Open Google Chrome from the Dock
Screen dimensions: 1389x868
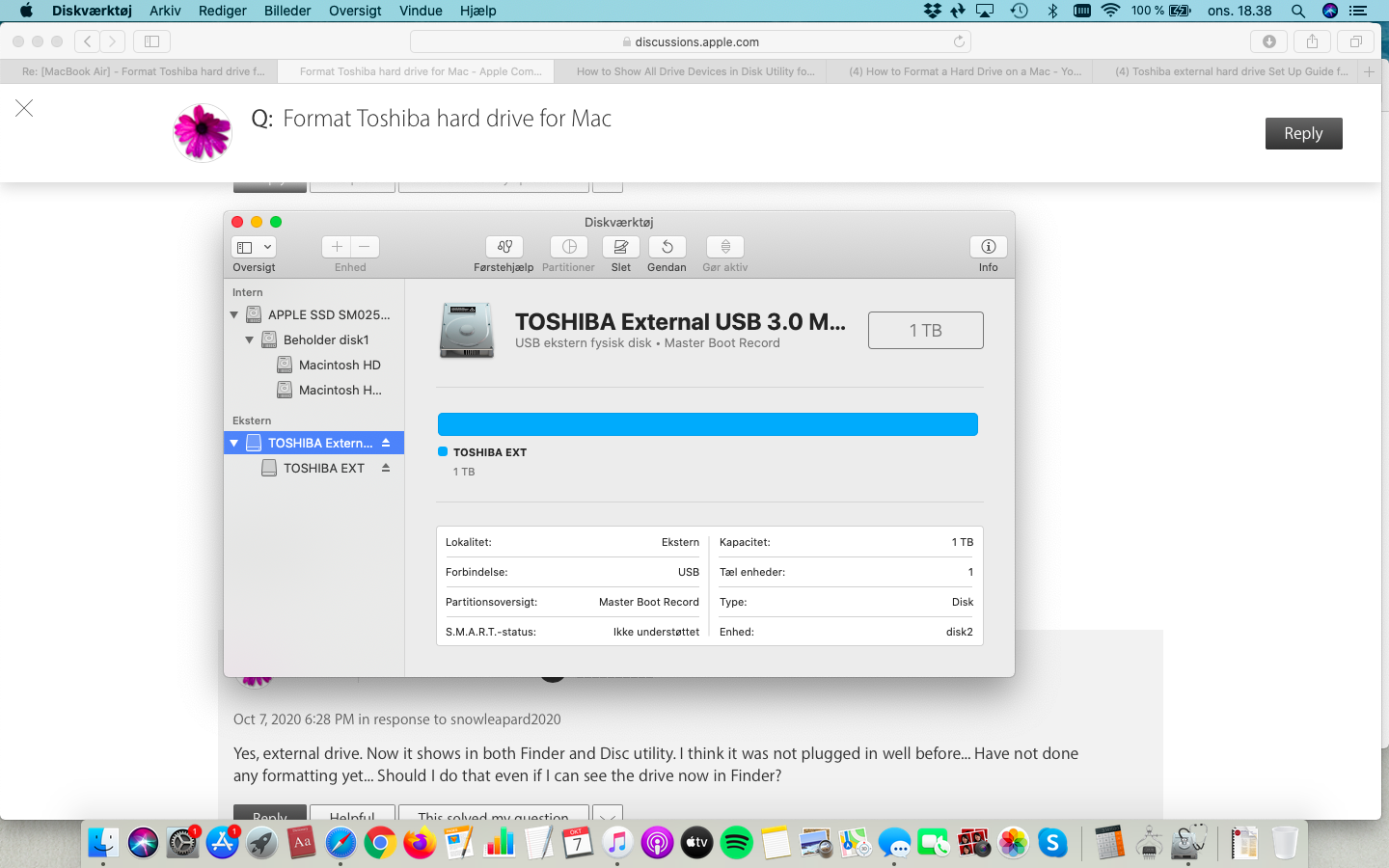click(x=380, y=843)
